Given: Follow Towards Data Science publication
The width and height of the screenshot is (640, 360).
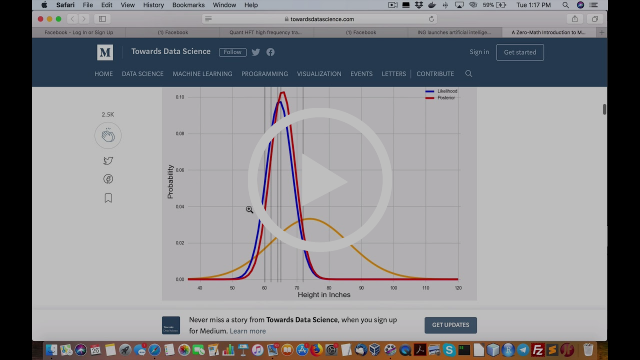Looking at the screenshot, I should click(x=233, y=52).
